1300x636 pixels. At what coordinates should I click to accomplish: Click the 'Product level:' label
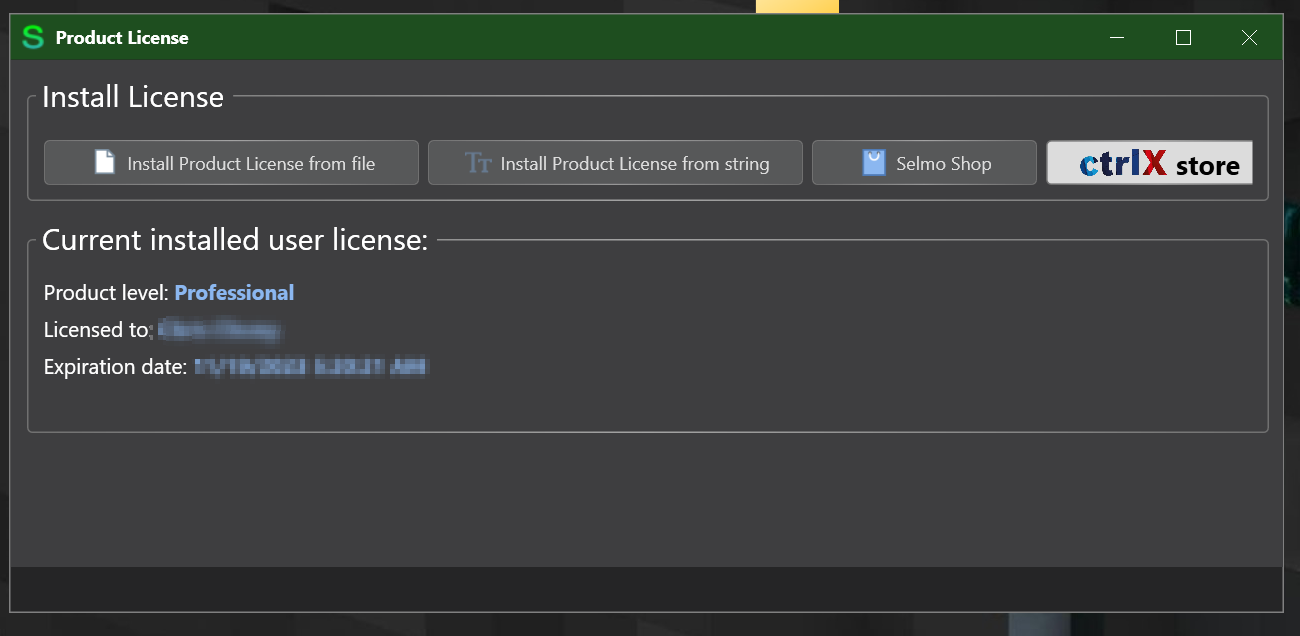pos(106,293)
